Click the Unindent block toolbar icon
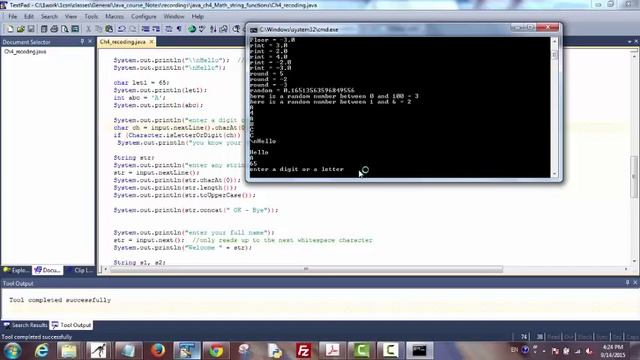This screenshot has width=640, height=360. 156,29
